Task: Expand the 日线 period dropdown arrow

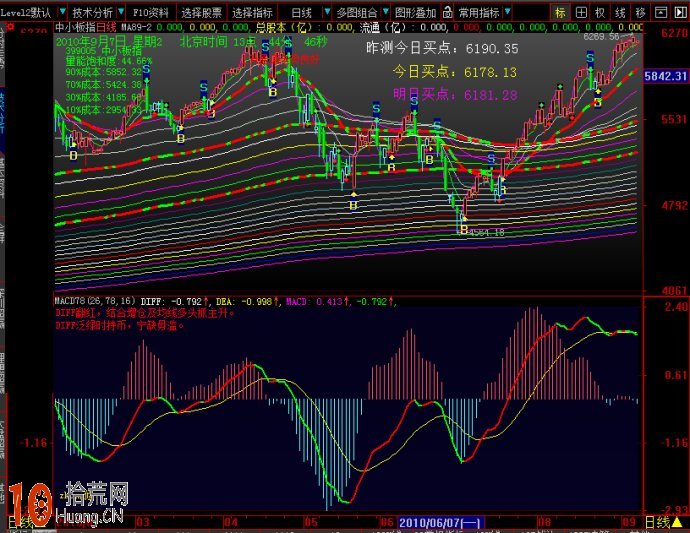Action: point(327,12)
